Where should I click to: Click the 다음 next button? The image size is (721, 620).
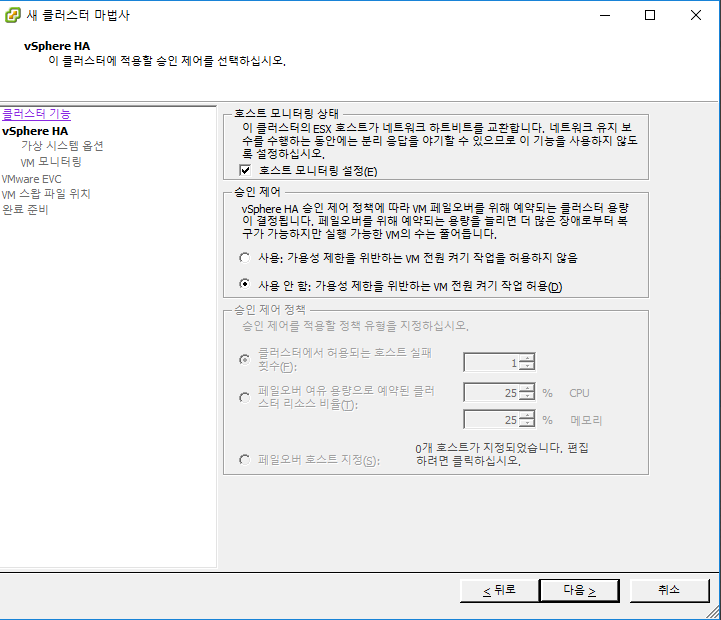click(579, 590)
